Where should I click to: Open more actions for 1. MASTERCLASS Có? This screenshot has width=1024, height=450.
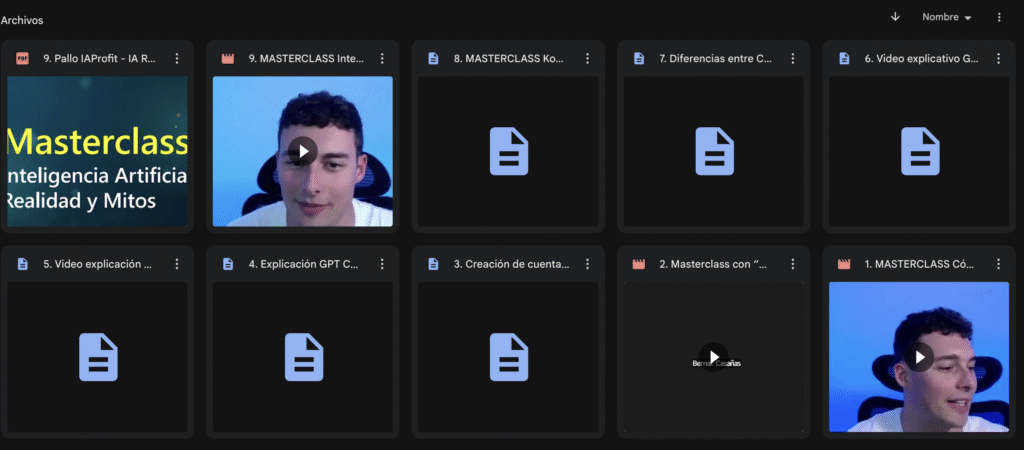[999, 264]
